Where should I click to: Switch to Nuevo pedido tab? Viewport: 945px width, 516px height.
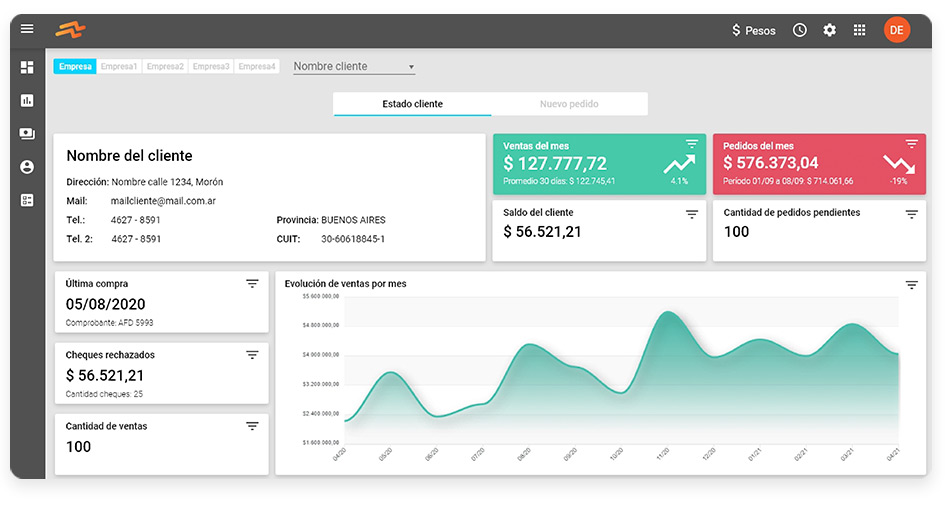[x=569, y=104]
